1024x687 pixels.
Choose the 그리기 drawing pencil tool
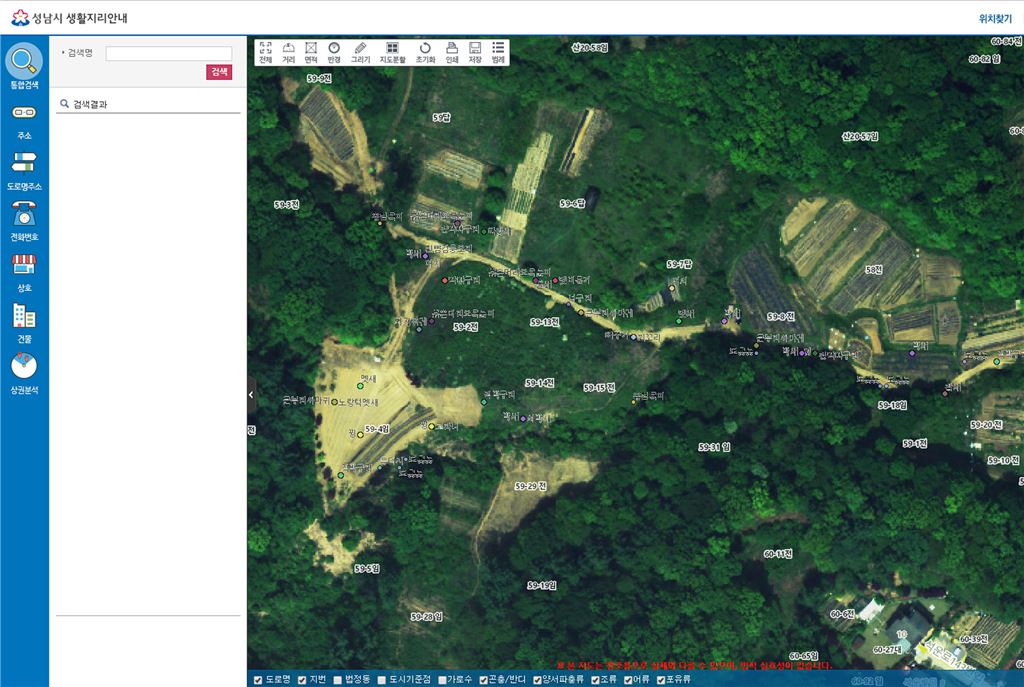360,52
